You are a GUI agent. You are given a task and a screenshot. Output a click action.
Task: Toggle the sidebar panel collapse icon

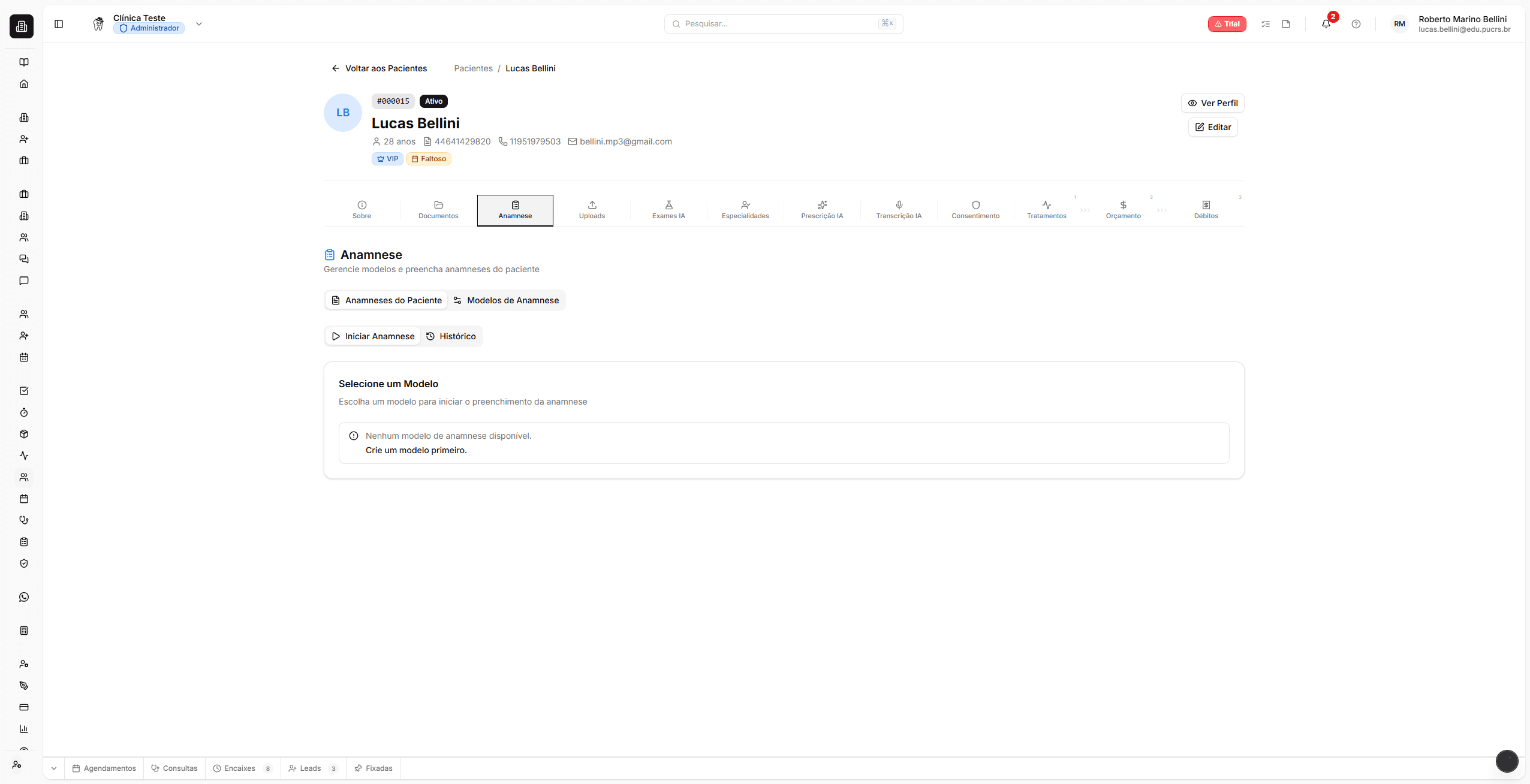pyautogui.click(x=59, y=24)
